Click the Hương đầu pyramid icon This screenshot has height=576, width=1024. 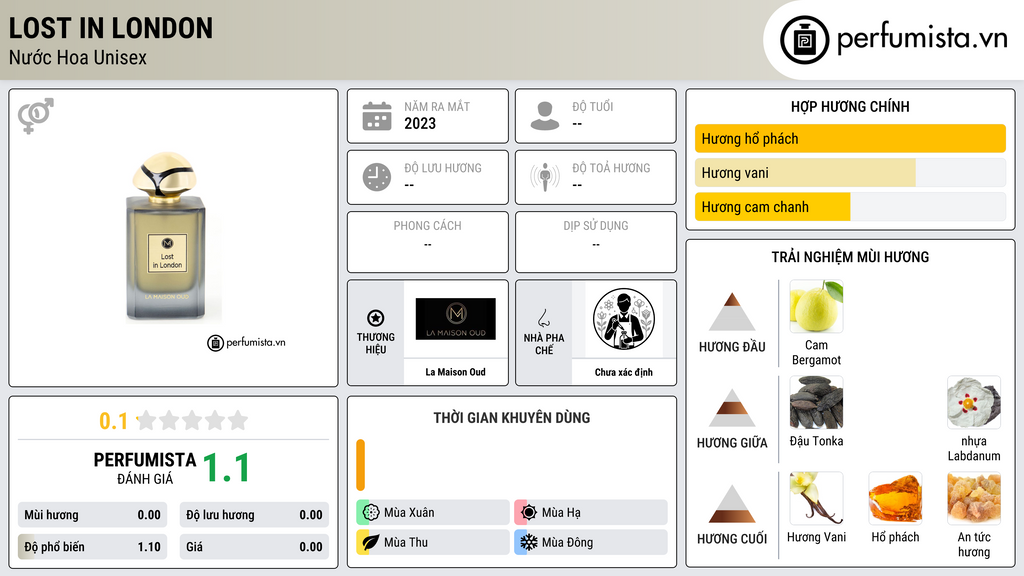732,312
